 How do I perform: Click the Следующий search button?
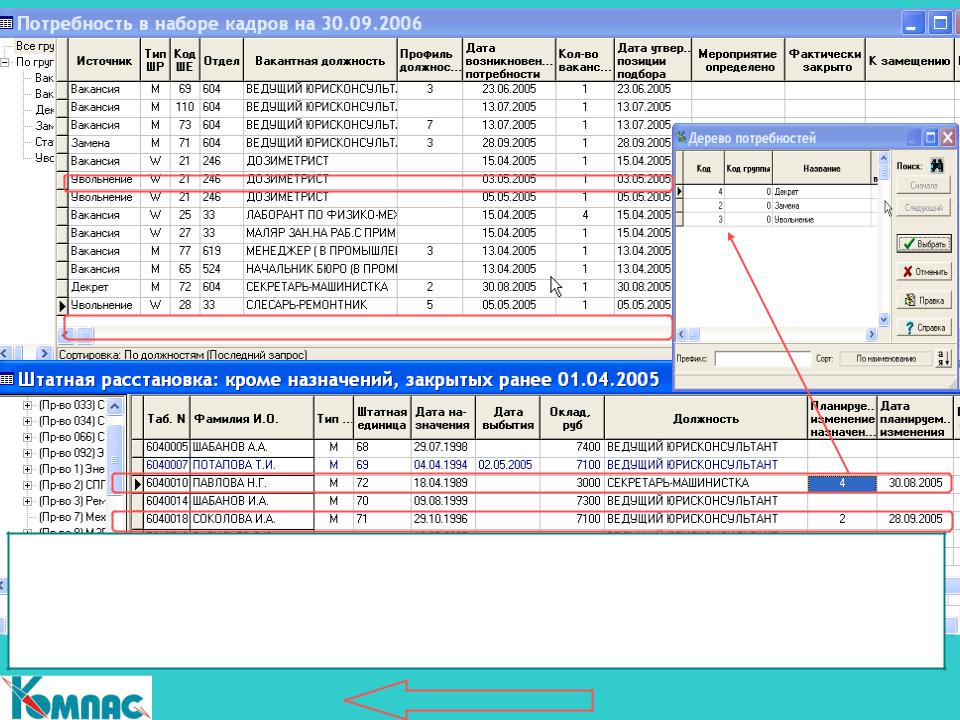pyautogui.click(x=923, y=208)
